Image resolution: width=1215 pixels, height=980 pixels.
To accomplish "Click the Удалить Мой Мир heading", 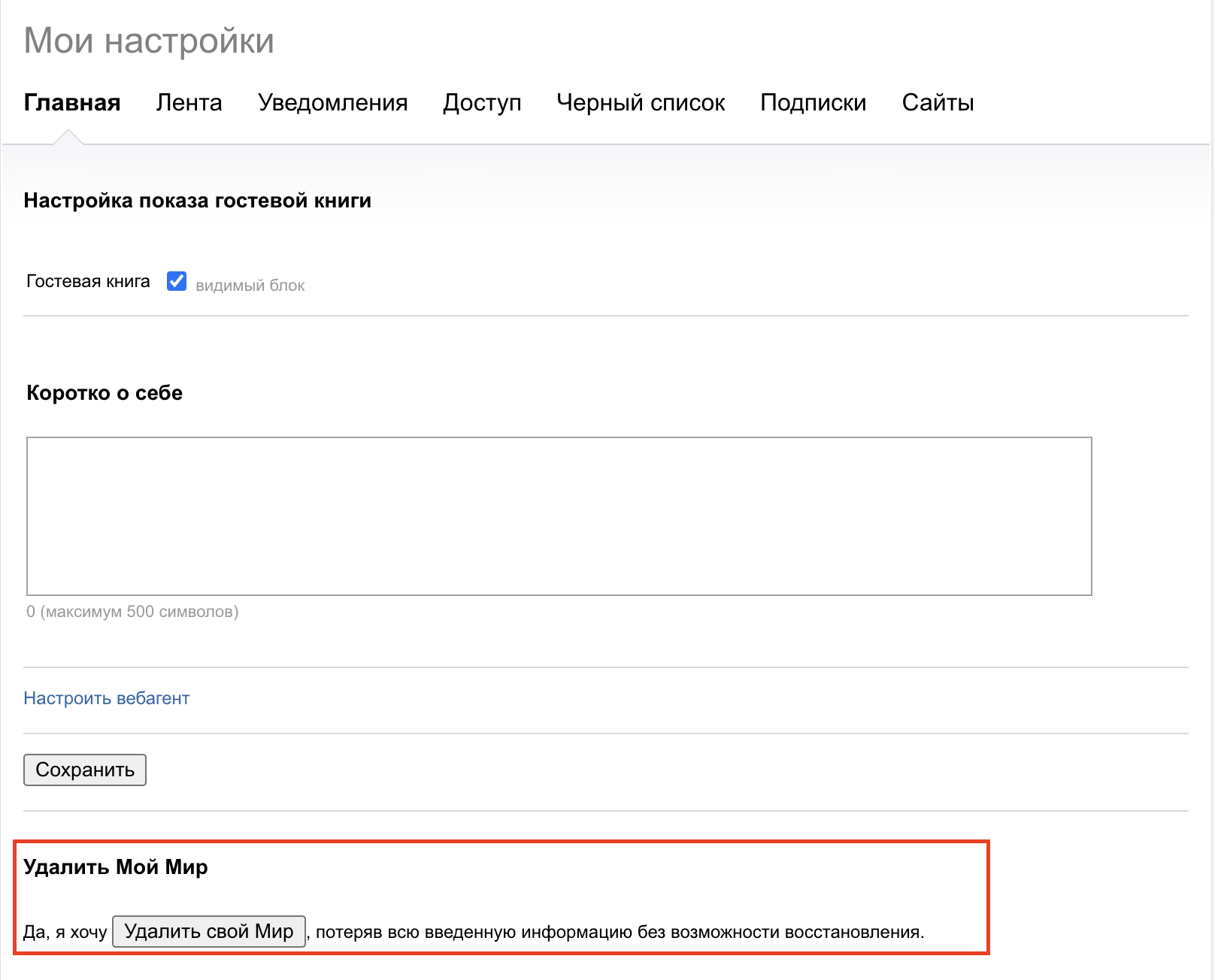I will click(116, 867).
